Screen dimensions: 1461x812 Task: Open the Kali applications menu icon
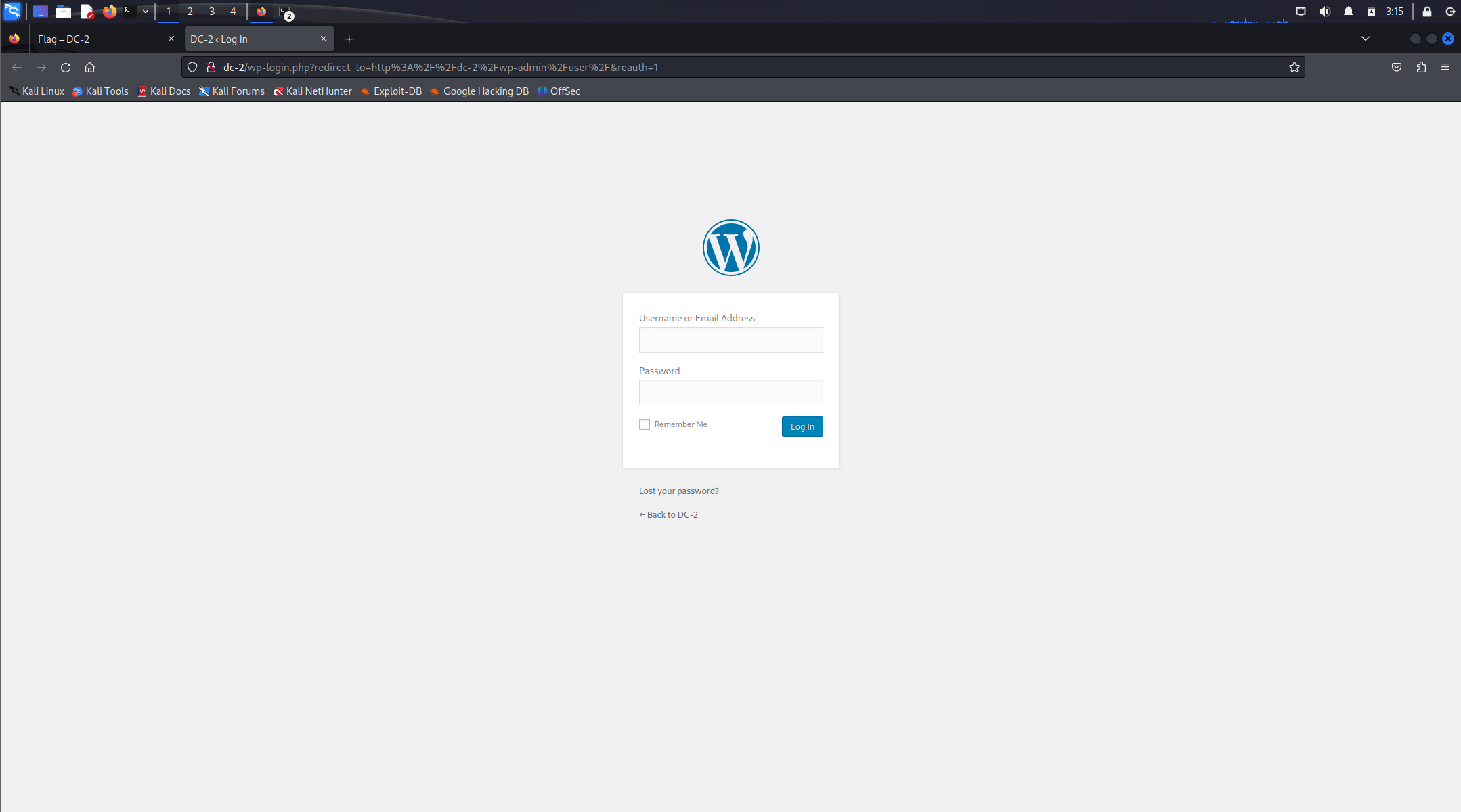pos(12,11)
